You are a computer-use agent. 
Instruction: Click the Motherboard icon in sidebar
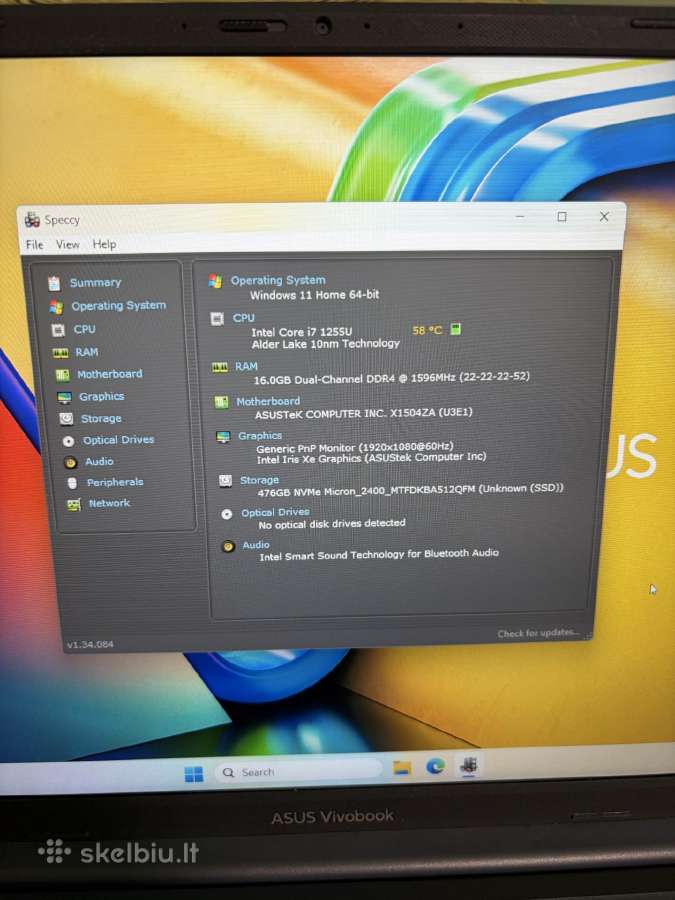62,375
